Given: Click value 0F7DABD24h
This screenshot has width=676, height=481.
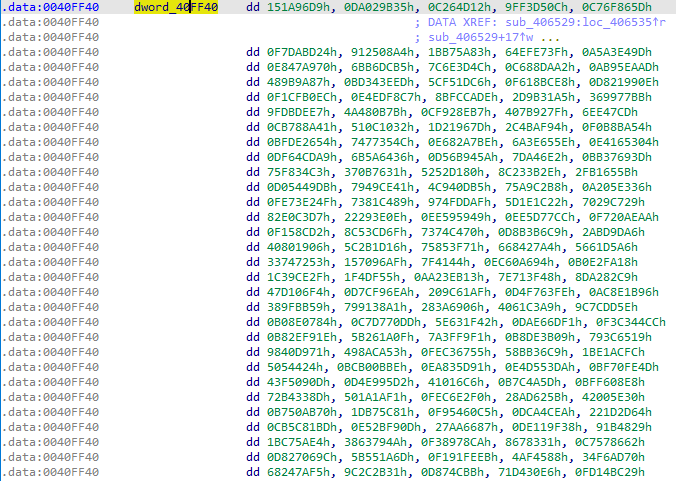Looking at the screenshot, I should click(302, 52).
